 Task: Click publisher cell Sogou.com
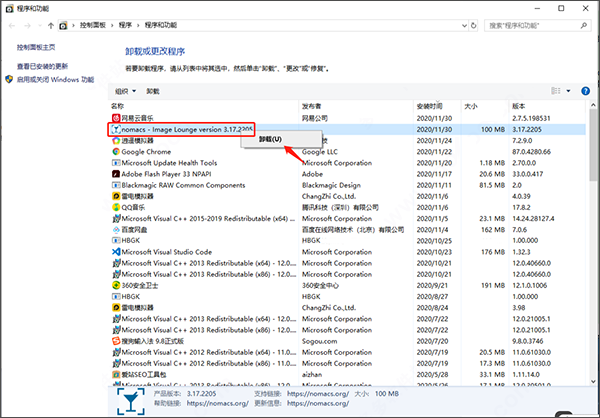320,341
